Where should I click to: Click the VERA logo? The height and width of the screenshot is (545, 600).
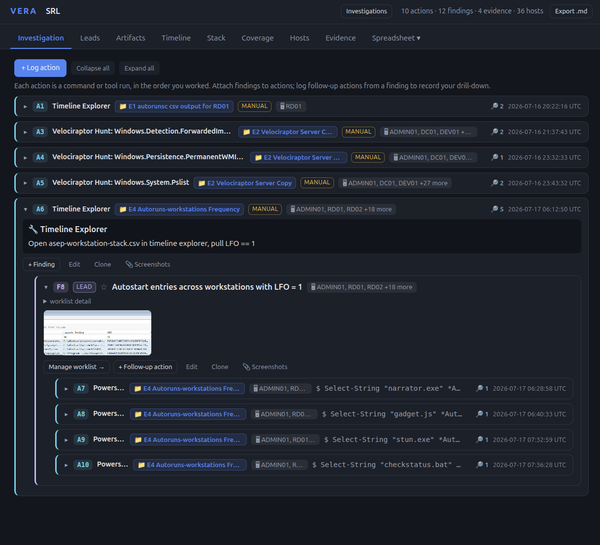[23, 11]
